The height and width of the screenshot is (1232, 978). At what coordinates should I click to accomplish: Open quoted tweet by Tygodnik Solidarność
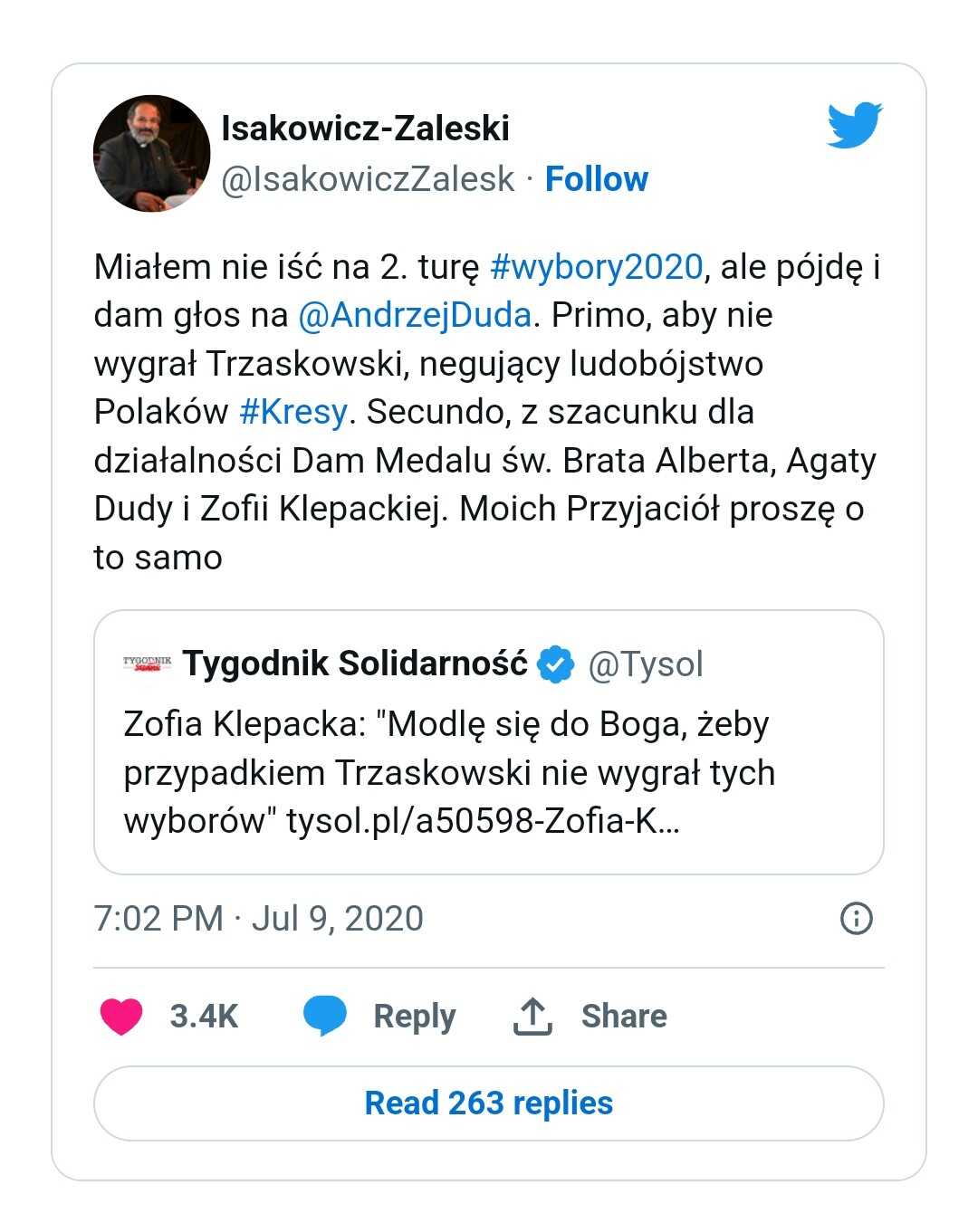(x=489, y=742)
